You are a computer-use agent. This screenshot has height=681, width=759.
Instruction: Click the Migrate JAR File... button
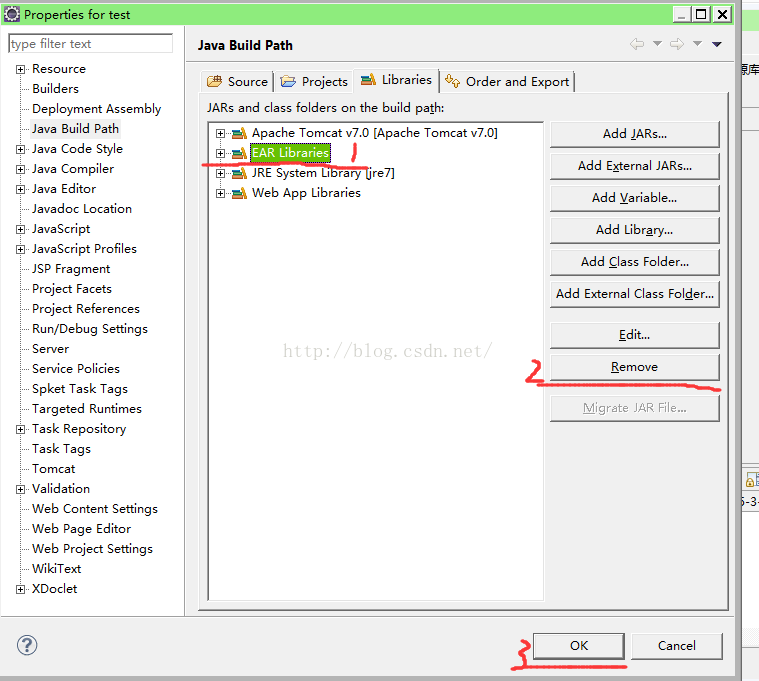pos(635,408)
